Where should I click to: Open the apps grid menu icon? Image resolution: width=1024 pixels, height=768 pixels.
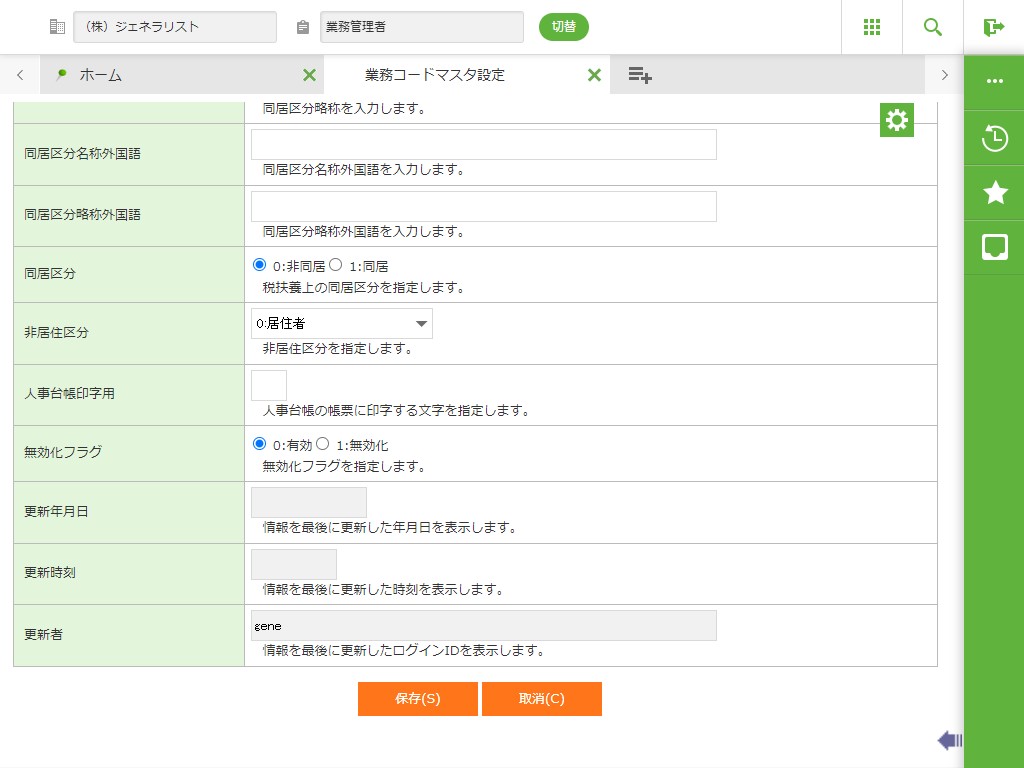pyautogui.click(x=871, y=27)
